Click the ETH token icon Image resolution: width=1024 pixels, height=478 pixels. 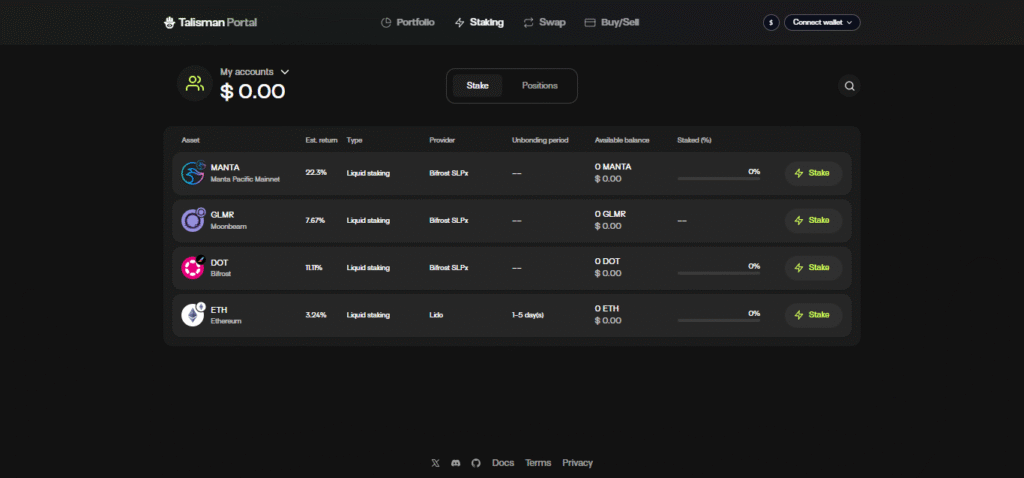(192, 315)
